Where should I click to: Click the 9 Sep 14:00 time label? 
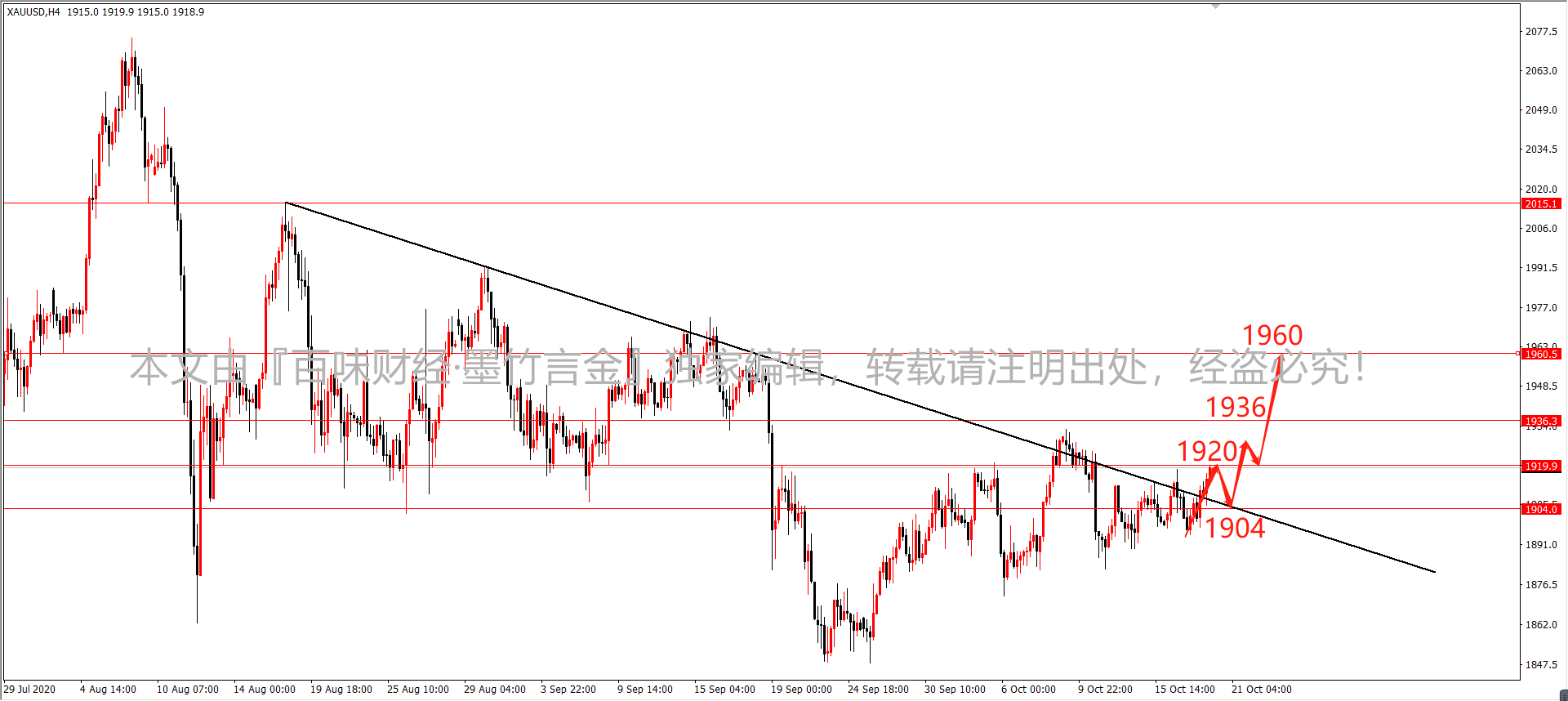click(645, 690)
